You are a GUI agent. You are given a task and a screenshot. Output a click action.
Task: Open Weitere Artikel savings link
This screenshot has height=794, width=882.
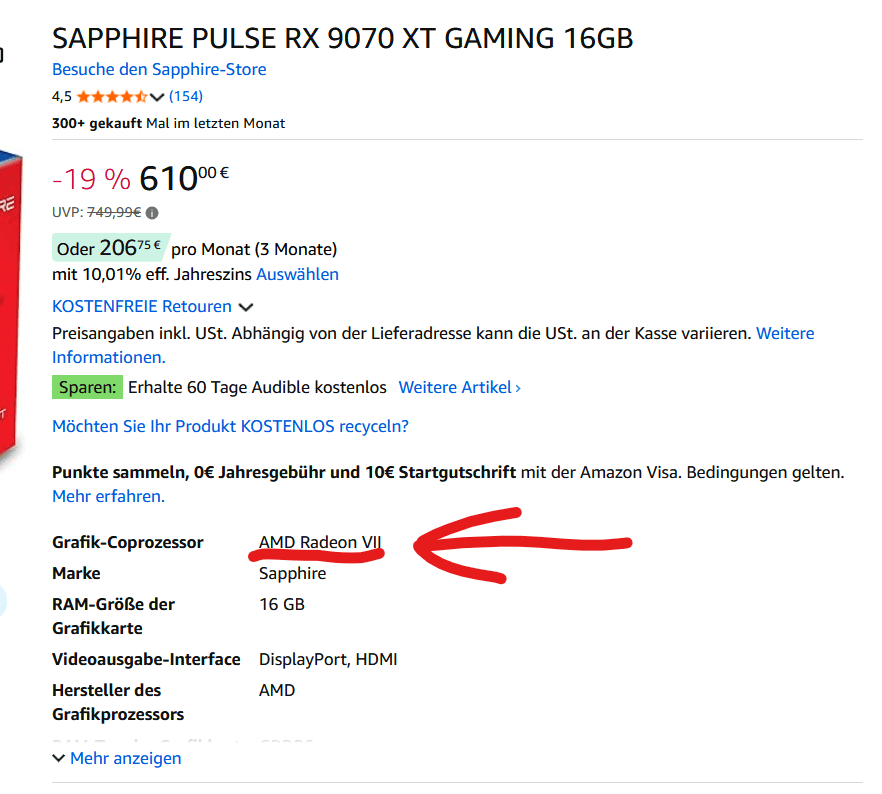point(459,388)
